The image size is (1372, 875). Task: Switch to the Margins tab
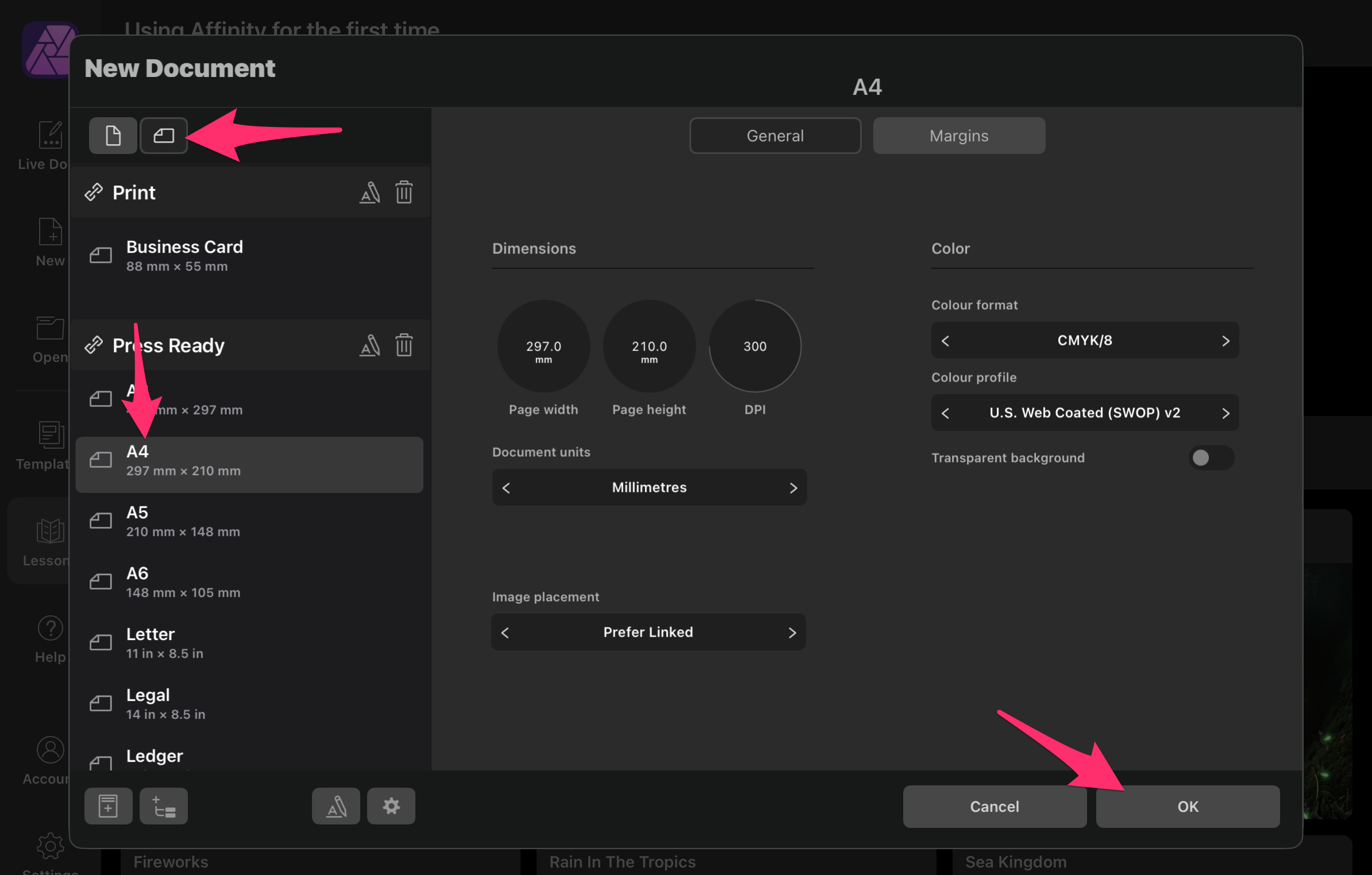[958, 136]
